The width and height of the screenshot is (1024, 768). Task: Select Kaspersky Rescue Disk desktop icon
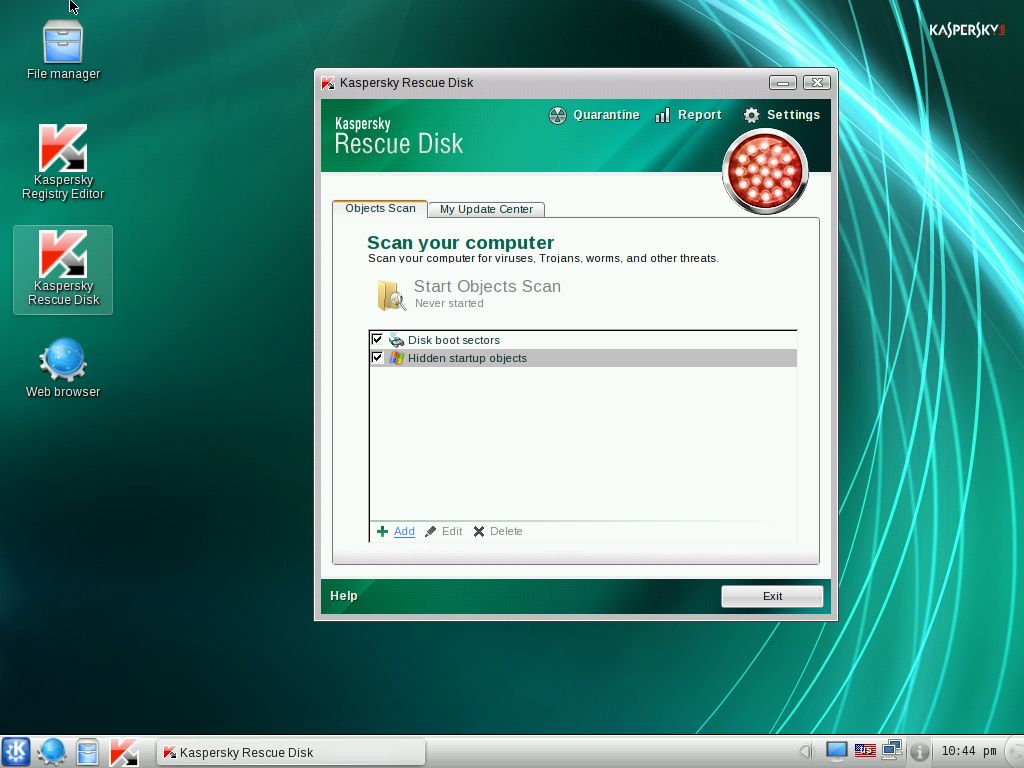tap(63, 269)
